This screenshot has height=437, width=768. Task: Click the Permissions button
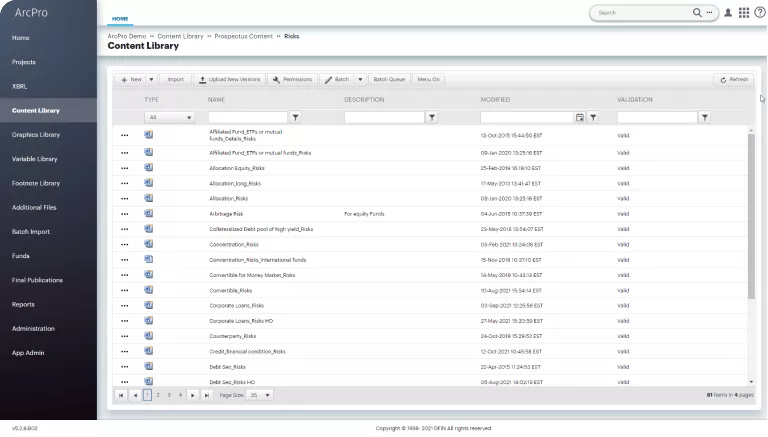(x=292, y=79)
